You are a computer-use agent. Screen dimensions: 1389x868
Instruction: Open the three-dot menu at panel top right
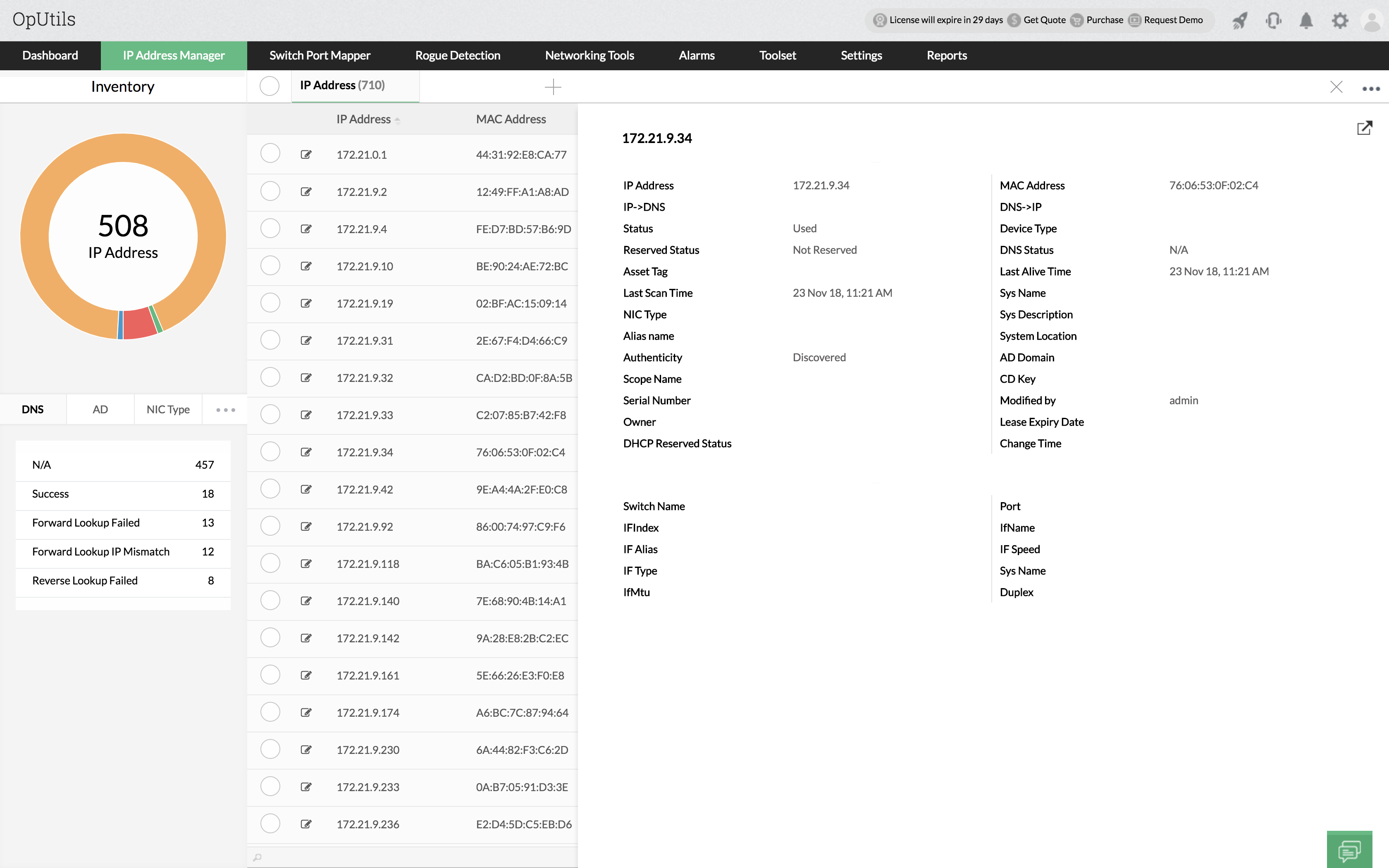pos(1371,88)
